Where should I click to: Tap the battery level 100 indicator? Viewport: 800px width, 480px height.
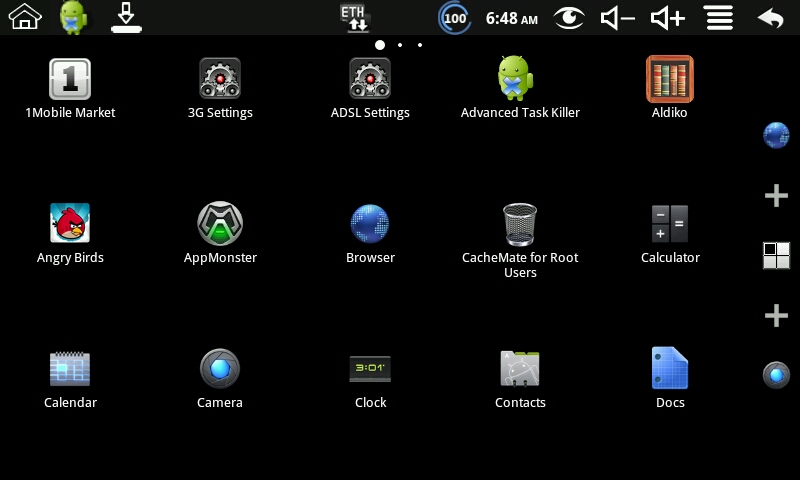click(x=454, y=18)
